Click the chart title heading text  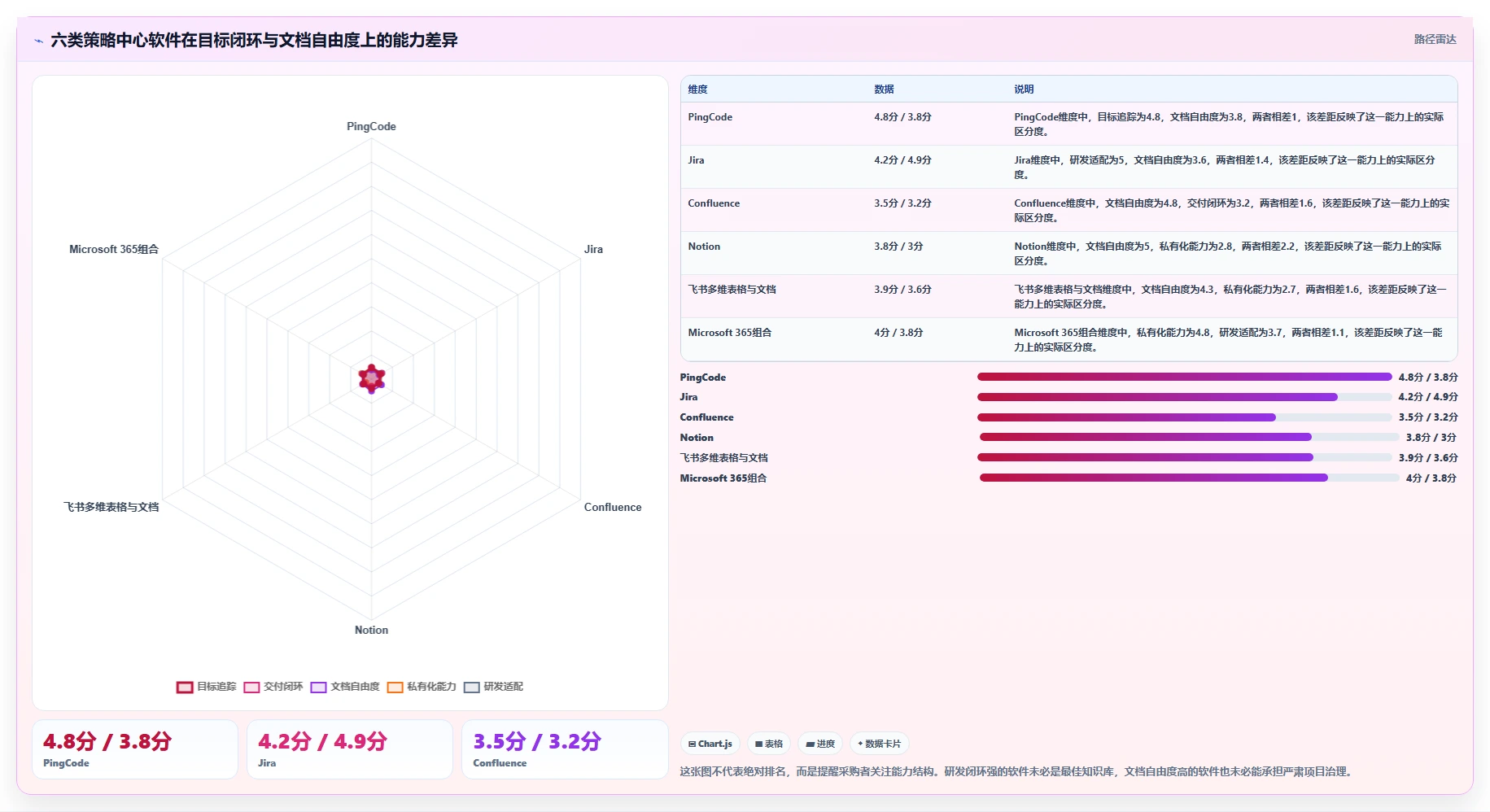(254, 41)
